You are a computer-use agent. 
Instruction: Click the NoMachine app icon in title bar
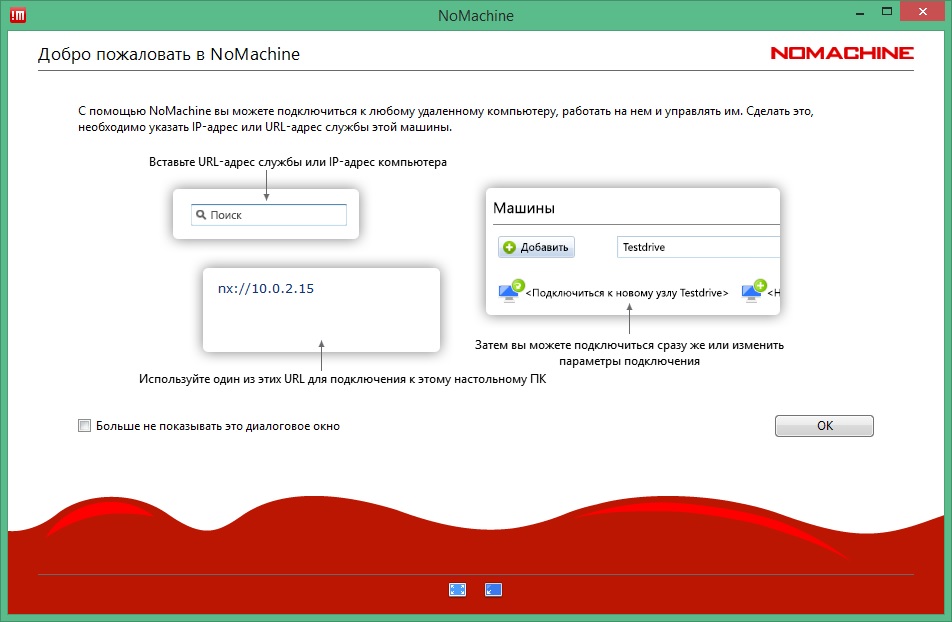(x=18, y=15)
